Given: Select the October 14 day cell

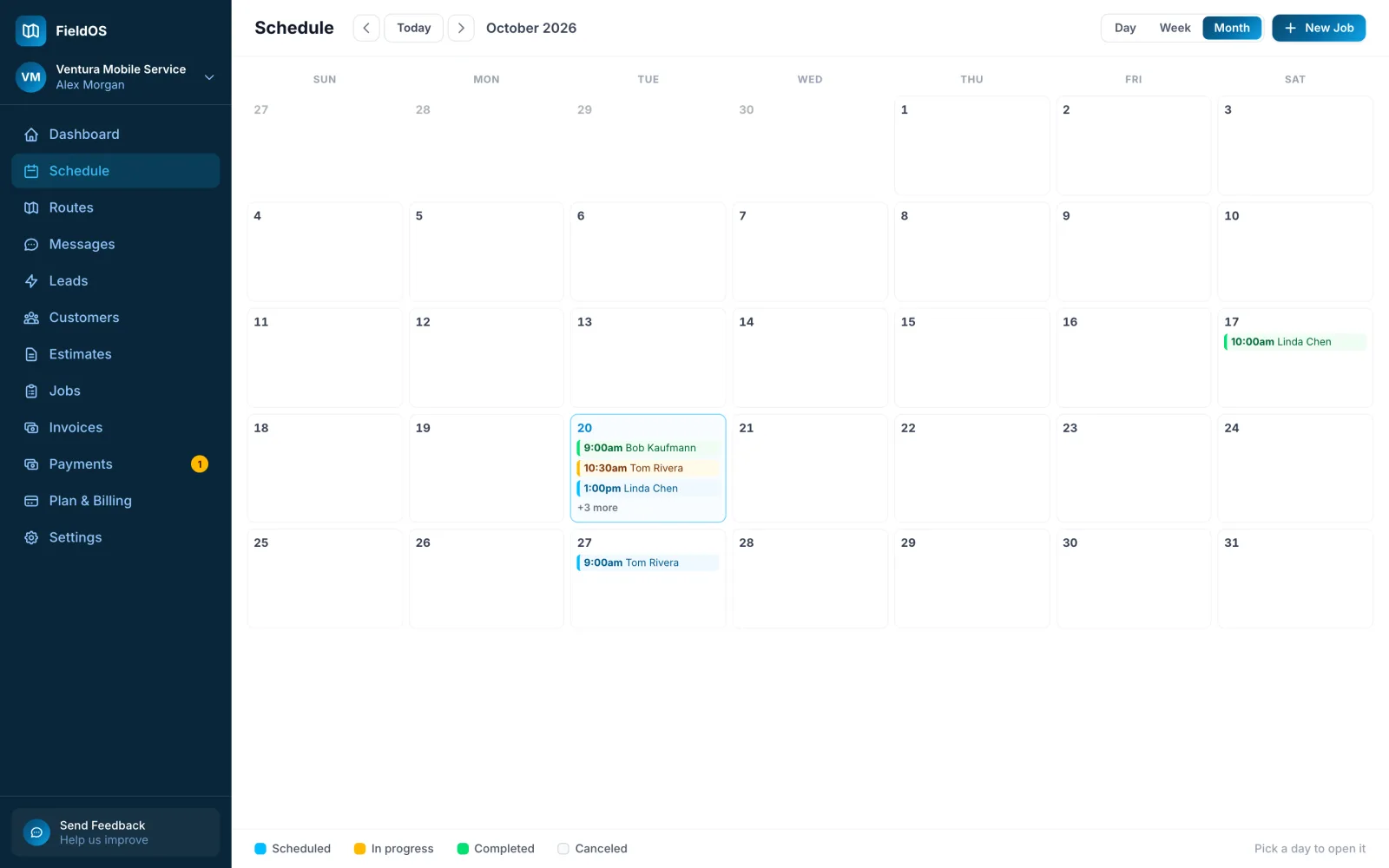Looking at the screenshot, I should pos(810,358).
